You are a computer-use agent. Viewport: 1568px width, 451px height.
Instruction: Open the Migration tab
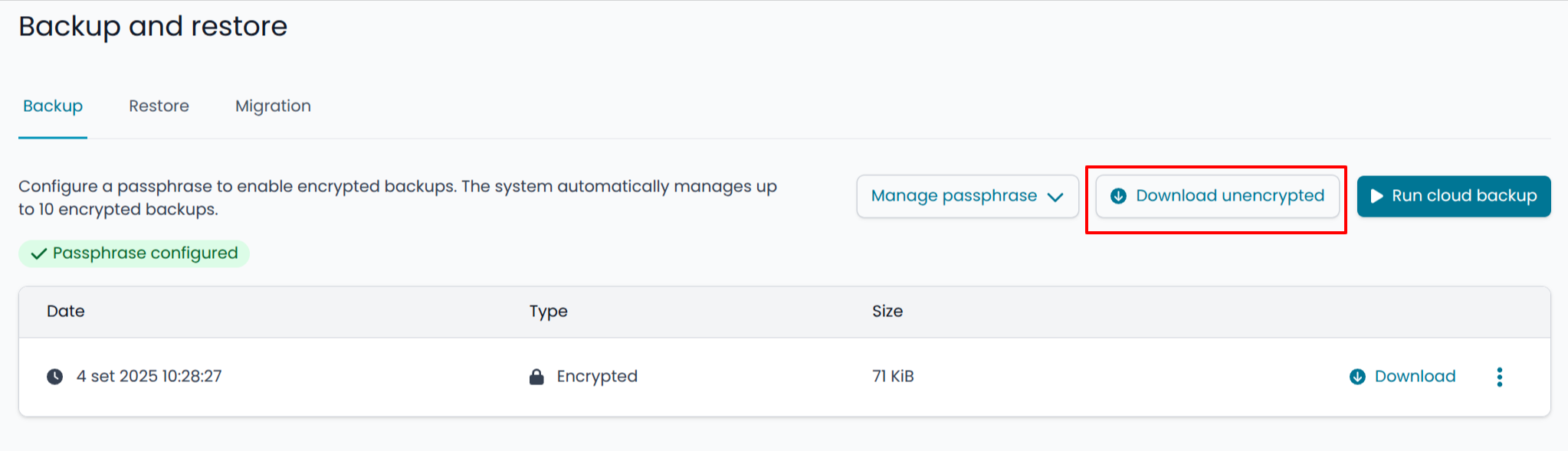(273, 106)
